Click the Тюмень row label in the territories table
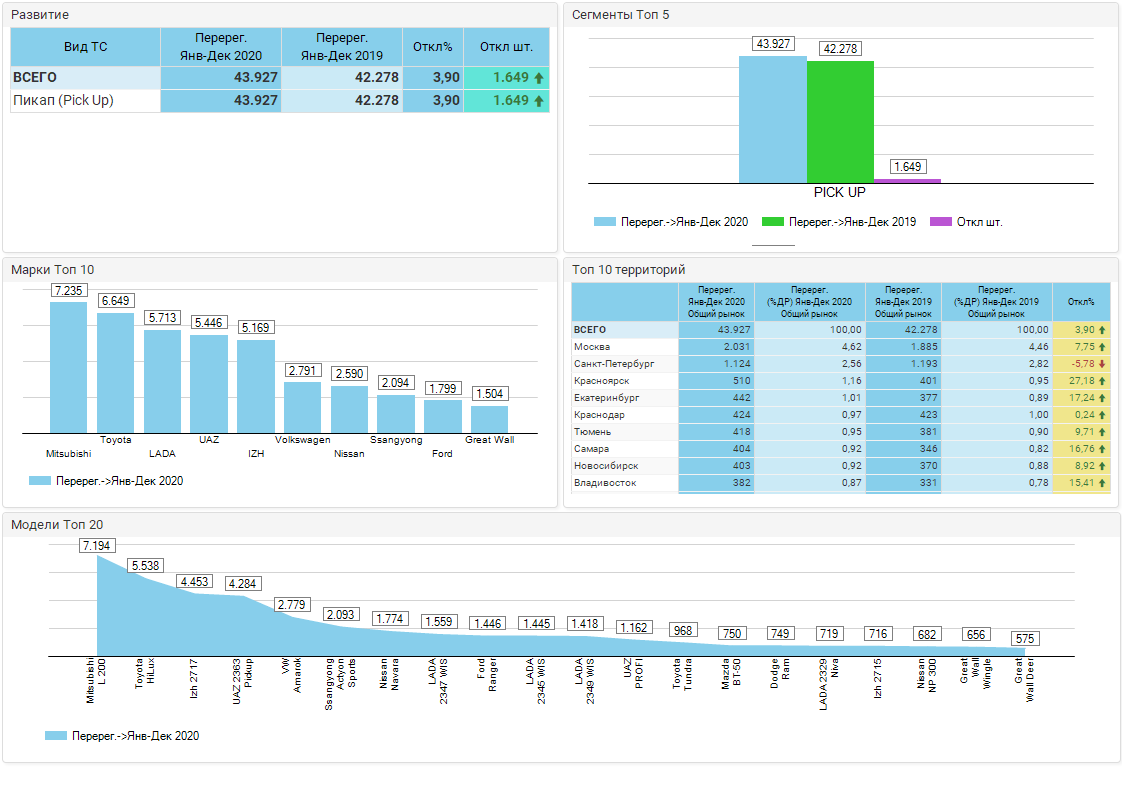The height and width of the screenshot is (793, 1122). pyautogui.click(x=593, y=432)
